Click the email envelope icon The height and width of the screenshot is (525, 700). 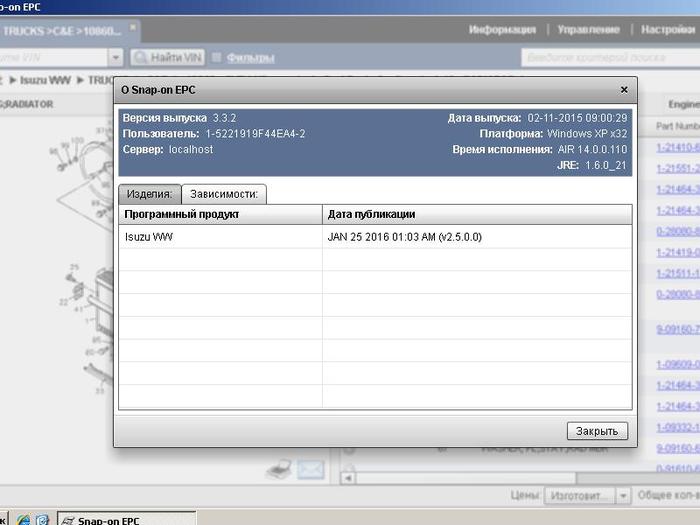(x=311, y=469)
